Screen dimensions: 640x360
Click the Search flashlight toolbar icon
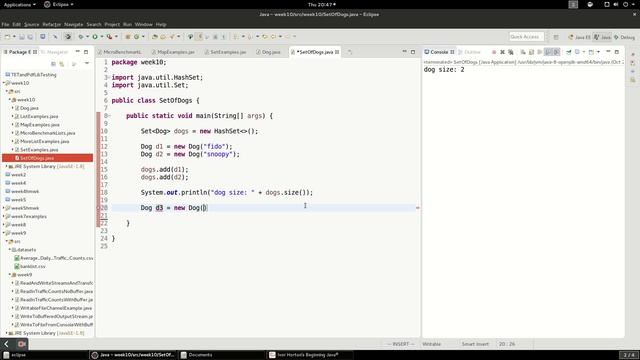pyautogui.click(x=172, y=37)
